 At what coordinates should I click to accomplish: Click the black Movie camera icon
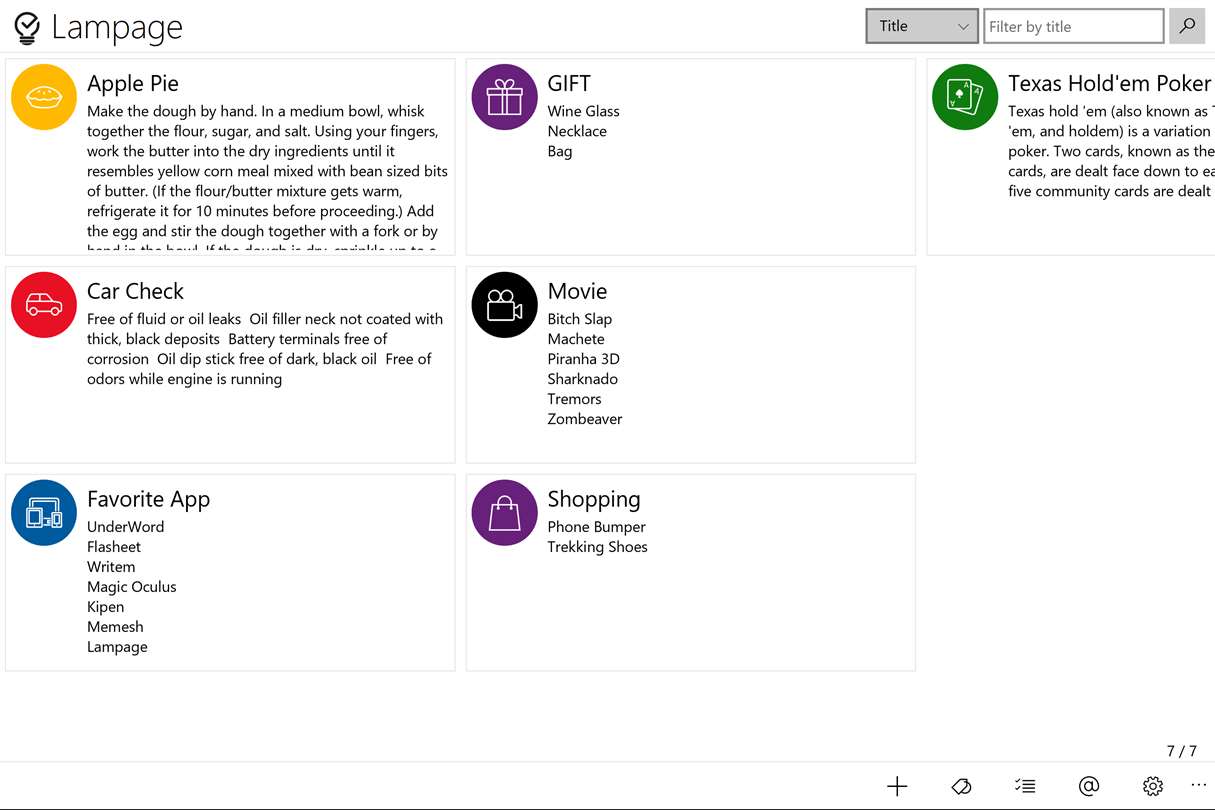[504, 305]
